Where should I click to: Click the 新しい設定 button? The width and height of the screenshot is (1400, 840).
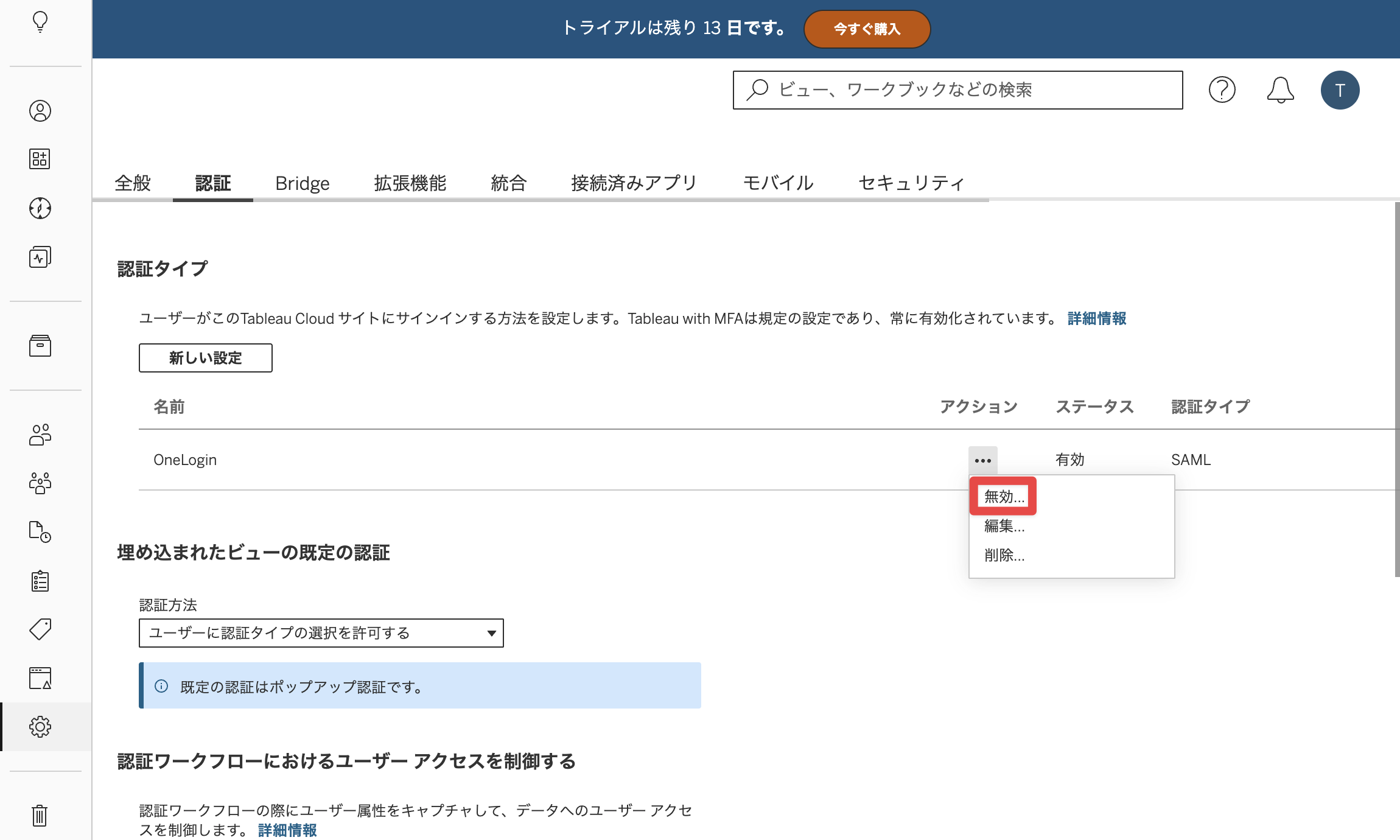206,358
